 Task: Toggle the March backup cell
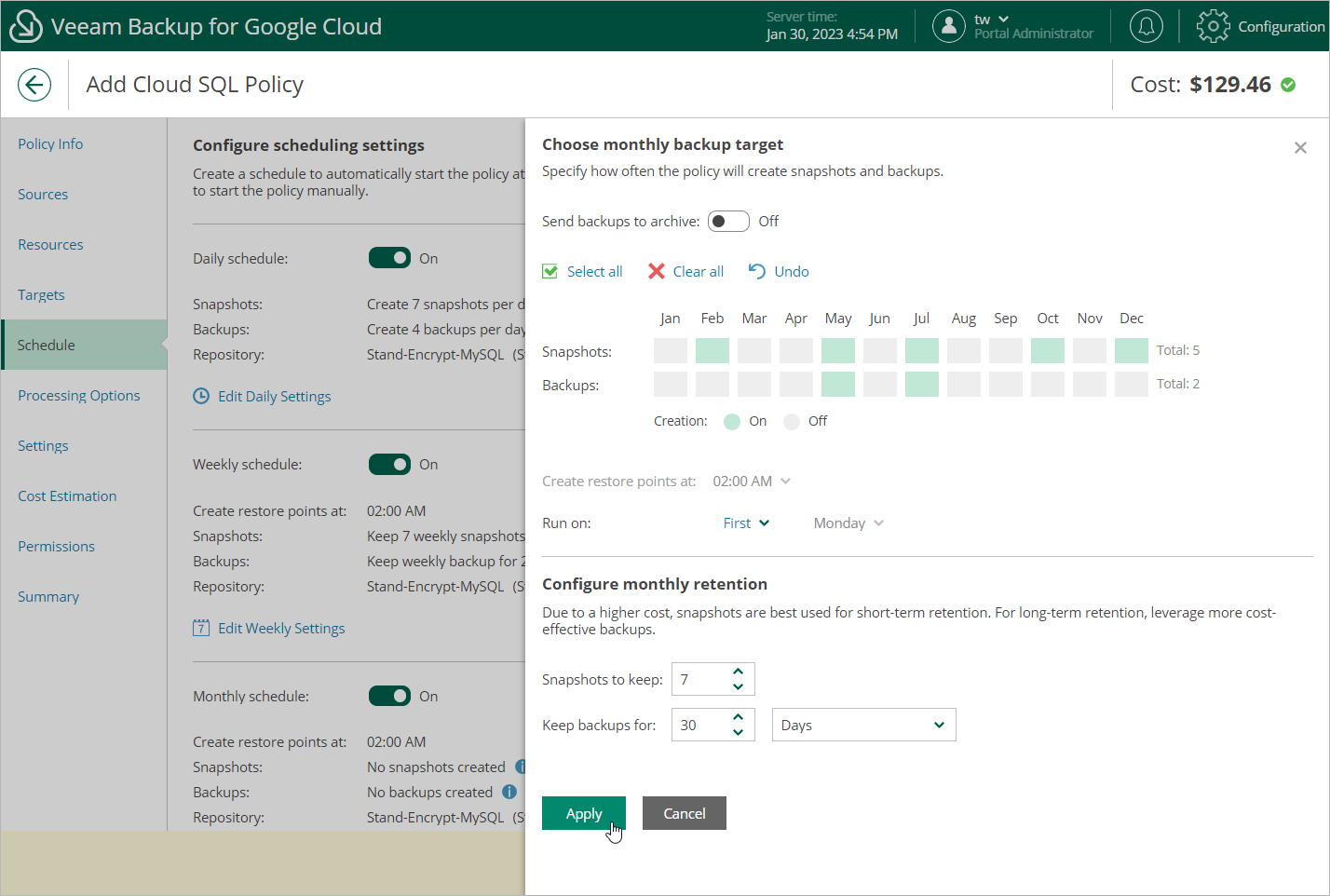754,385
